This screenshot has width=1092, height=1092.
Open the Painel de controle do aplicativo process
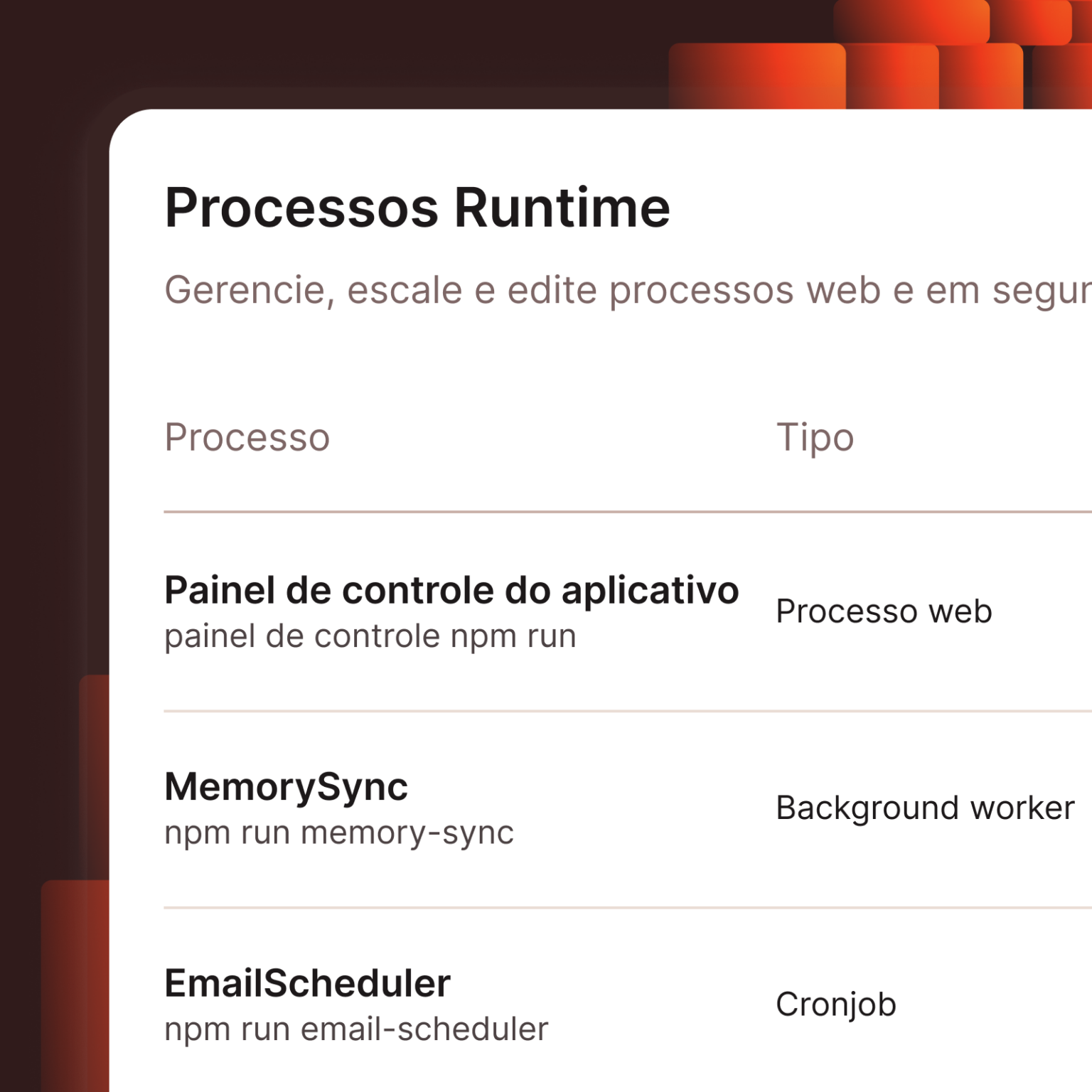click(x=451, y=589)
